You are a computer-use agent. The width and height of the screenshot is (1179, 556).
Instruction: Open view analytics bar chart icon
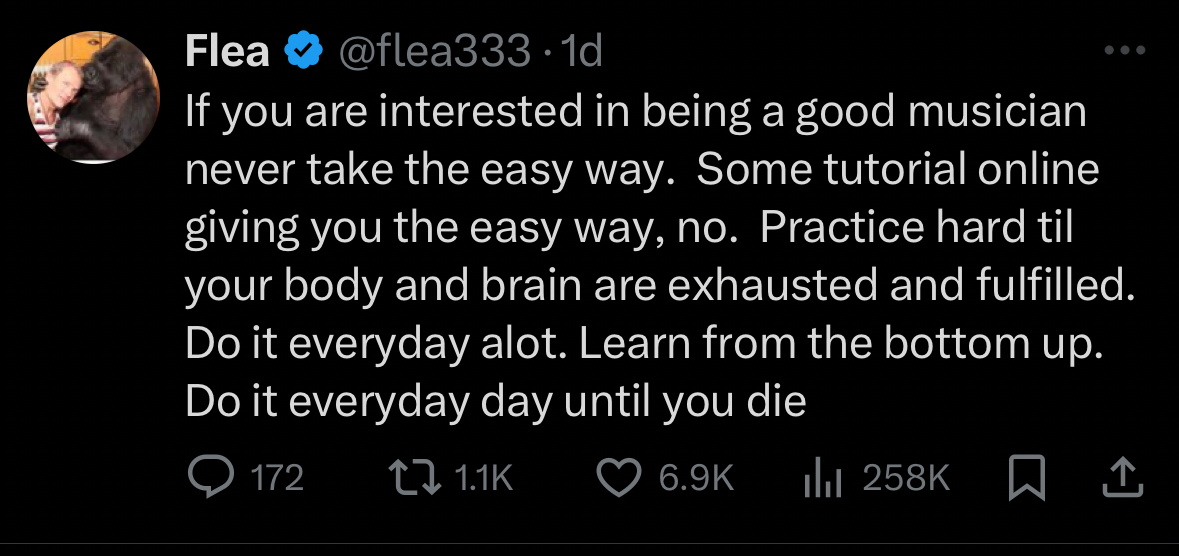[x=821, y=478]
